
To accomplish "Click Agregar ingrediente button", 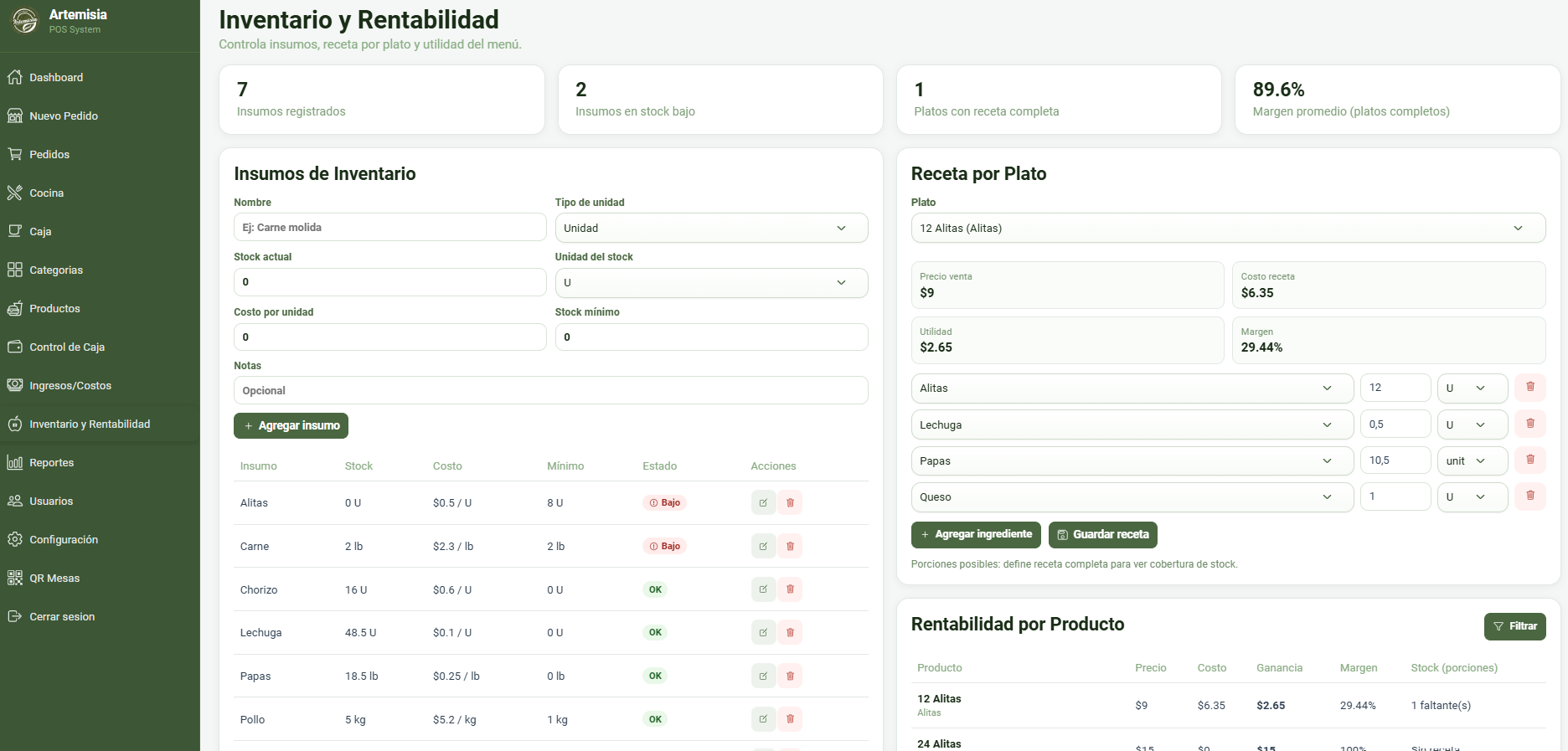I will (976, 534).
